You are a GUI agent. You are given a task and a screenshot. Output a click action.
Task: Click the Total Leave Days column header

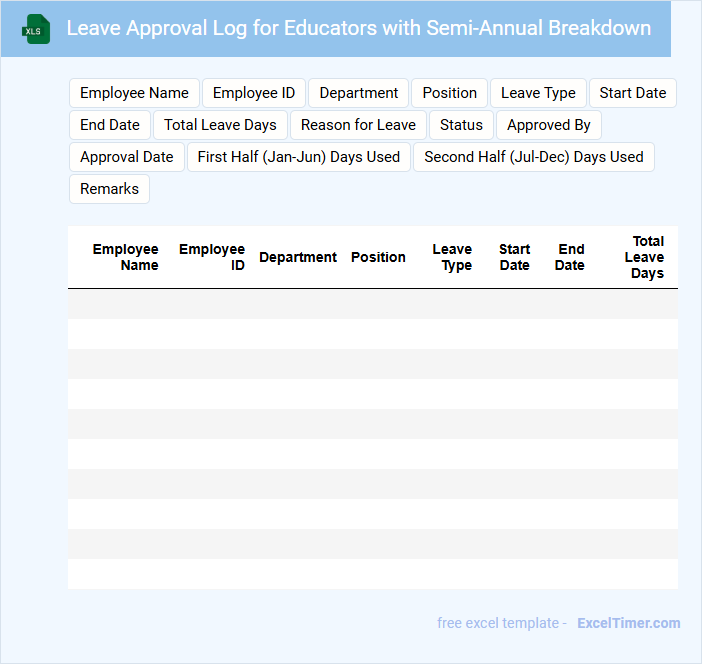pyautogui.click(x=646, y=257)
